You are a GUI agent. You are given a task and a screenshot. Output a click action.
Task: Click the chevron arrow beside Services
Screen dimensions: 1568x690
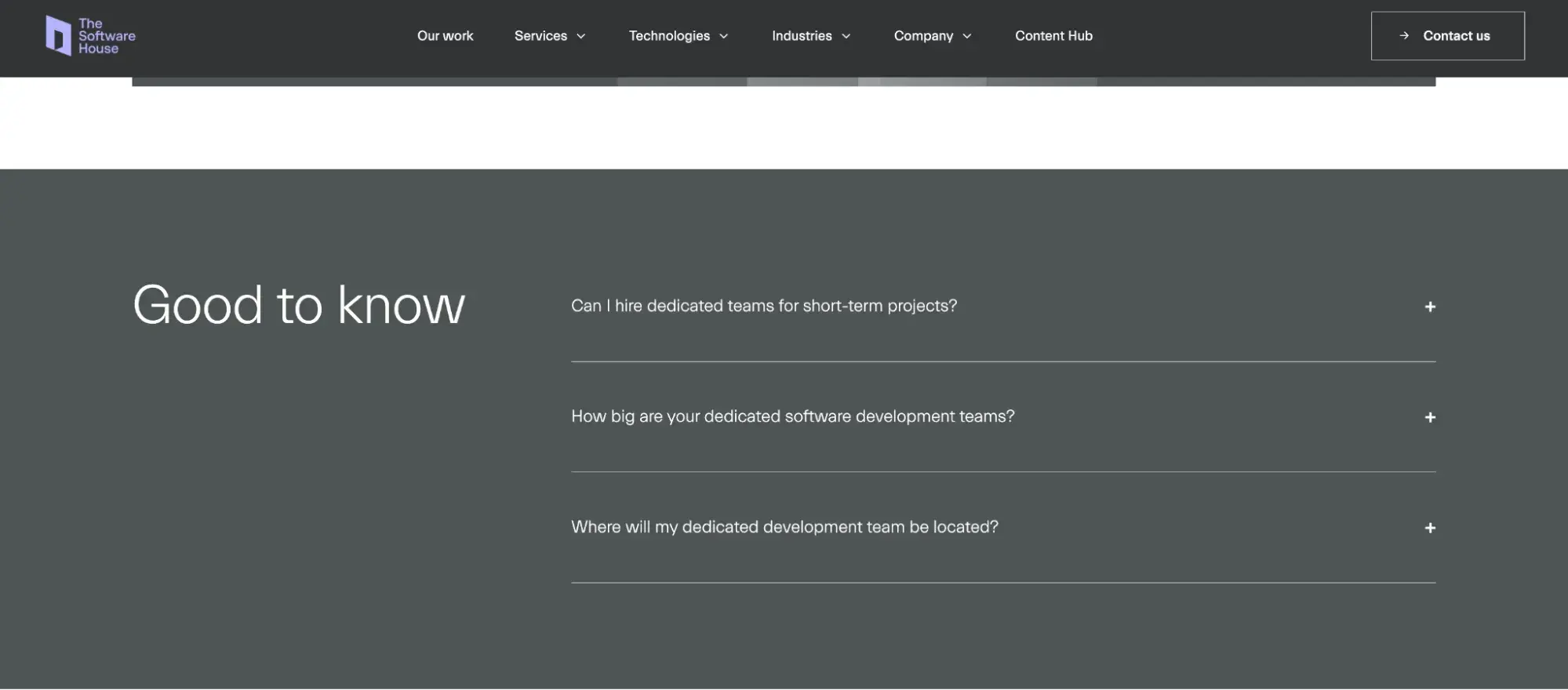(581, 36)
